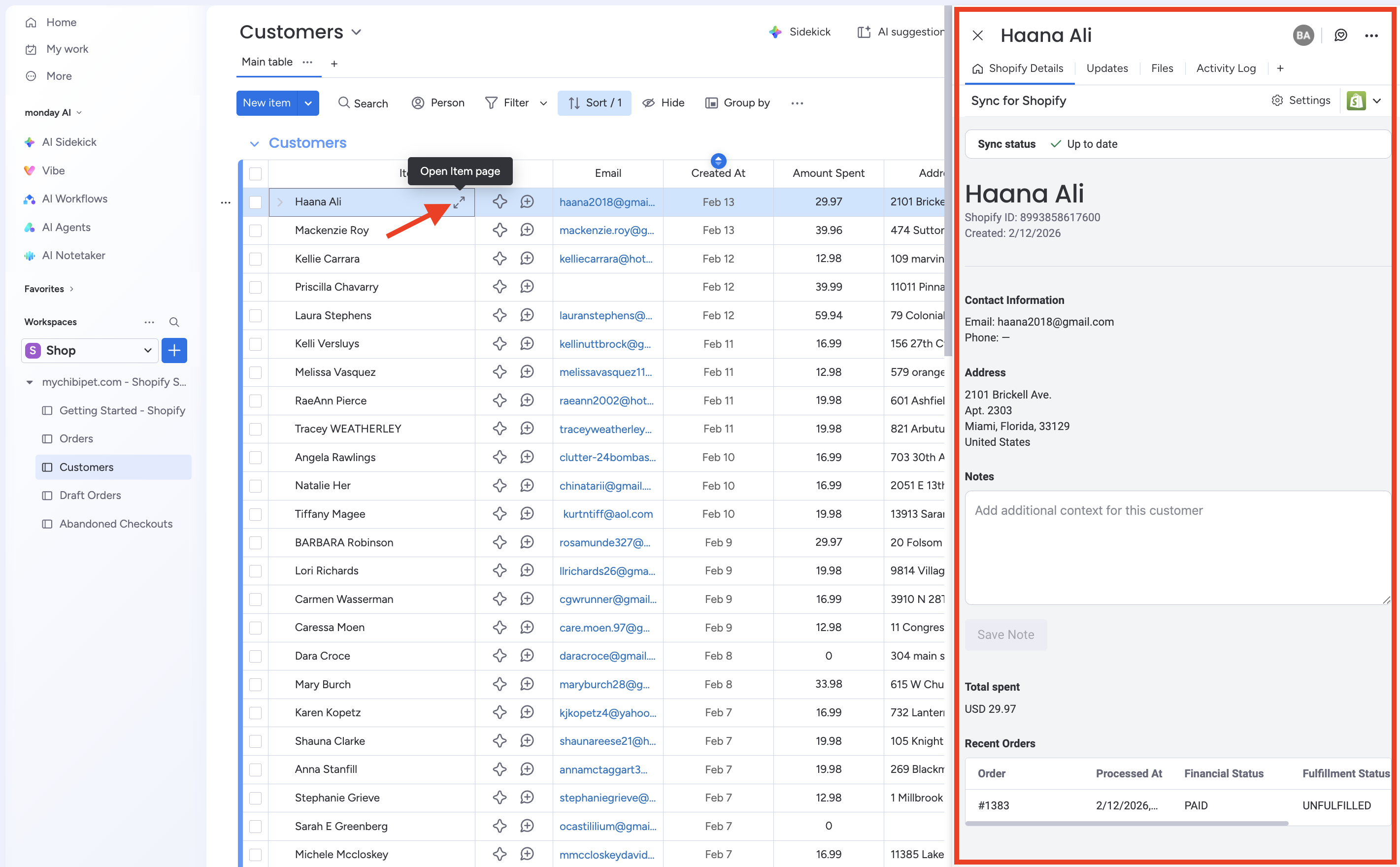
Task: Collapse the Customers group chevron
Action: pyautogui.click(x=255, y=143)
